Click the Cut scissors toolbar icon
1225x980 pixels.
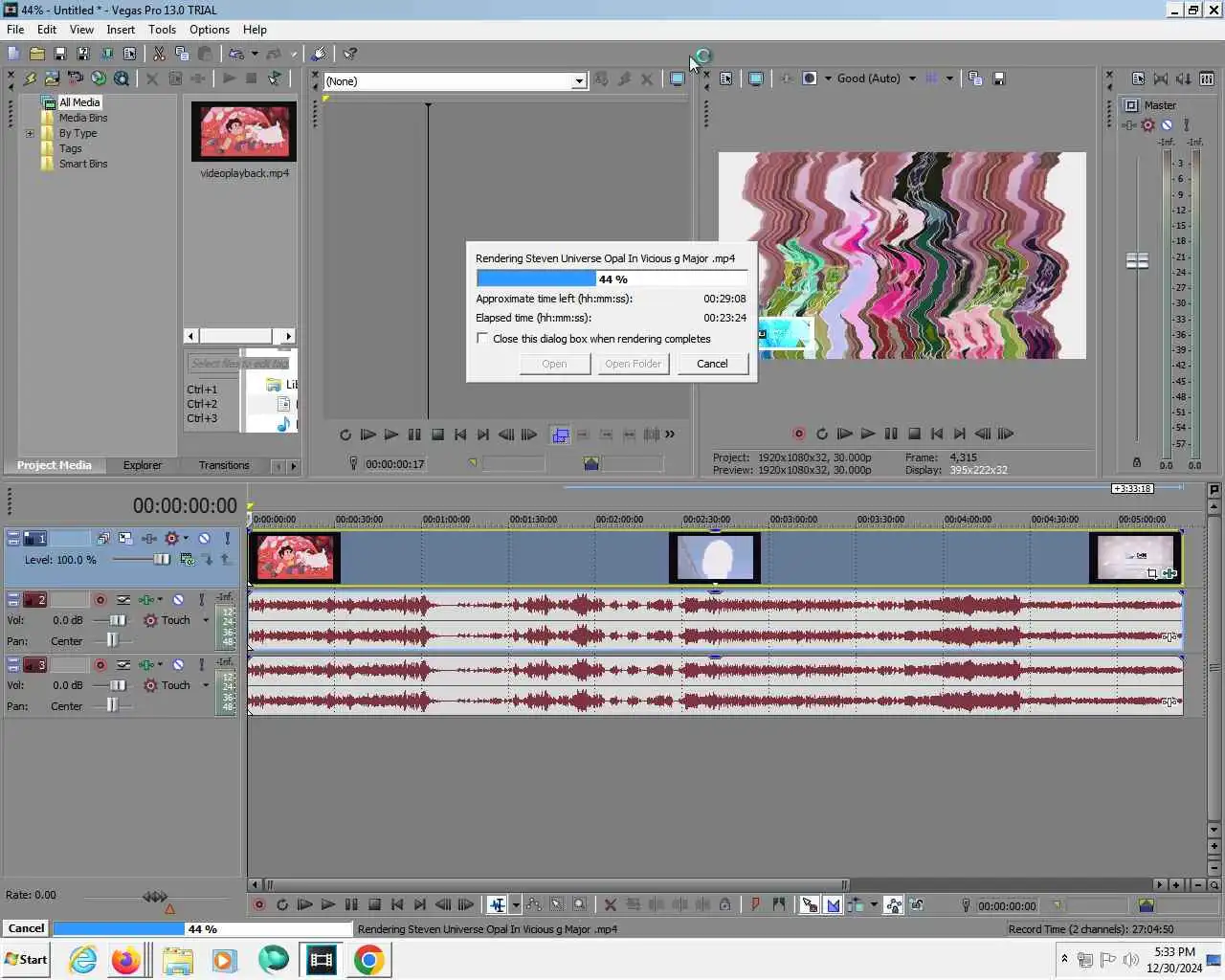pyautogui.click(x=159, y=54)
